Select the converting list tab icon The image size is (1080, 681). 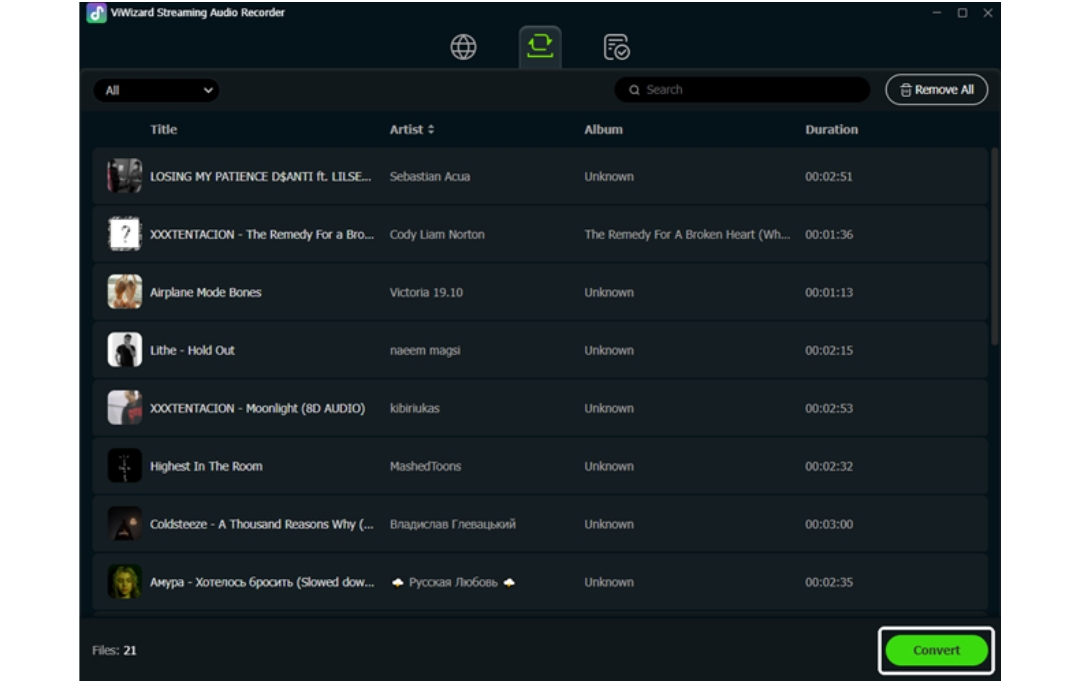[540, 46]
